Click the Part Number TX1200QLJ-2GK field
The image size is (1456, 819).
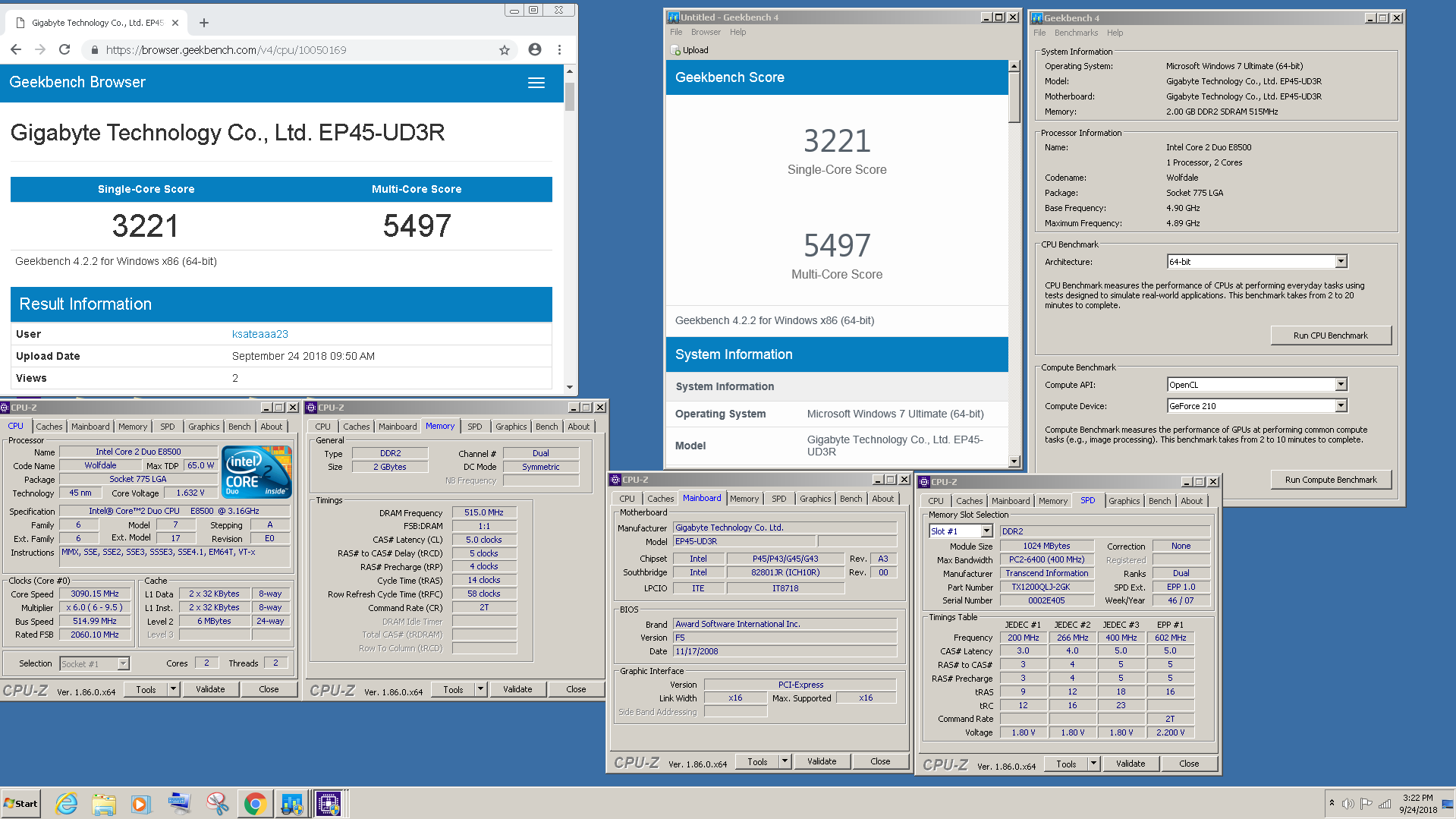(1046, 587)
